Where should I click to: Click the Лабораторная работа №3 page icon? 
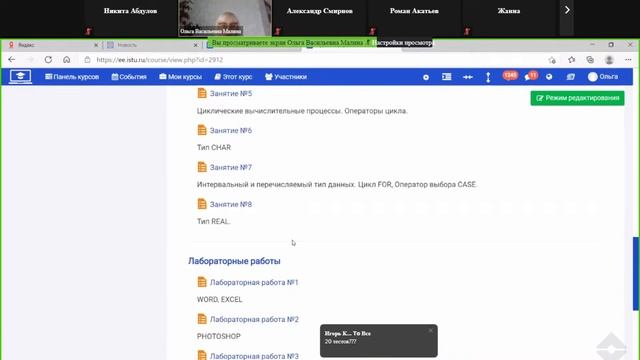click(202, 355)
